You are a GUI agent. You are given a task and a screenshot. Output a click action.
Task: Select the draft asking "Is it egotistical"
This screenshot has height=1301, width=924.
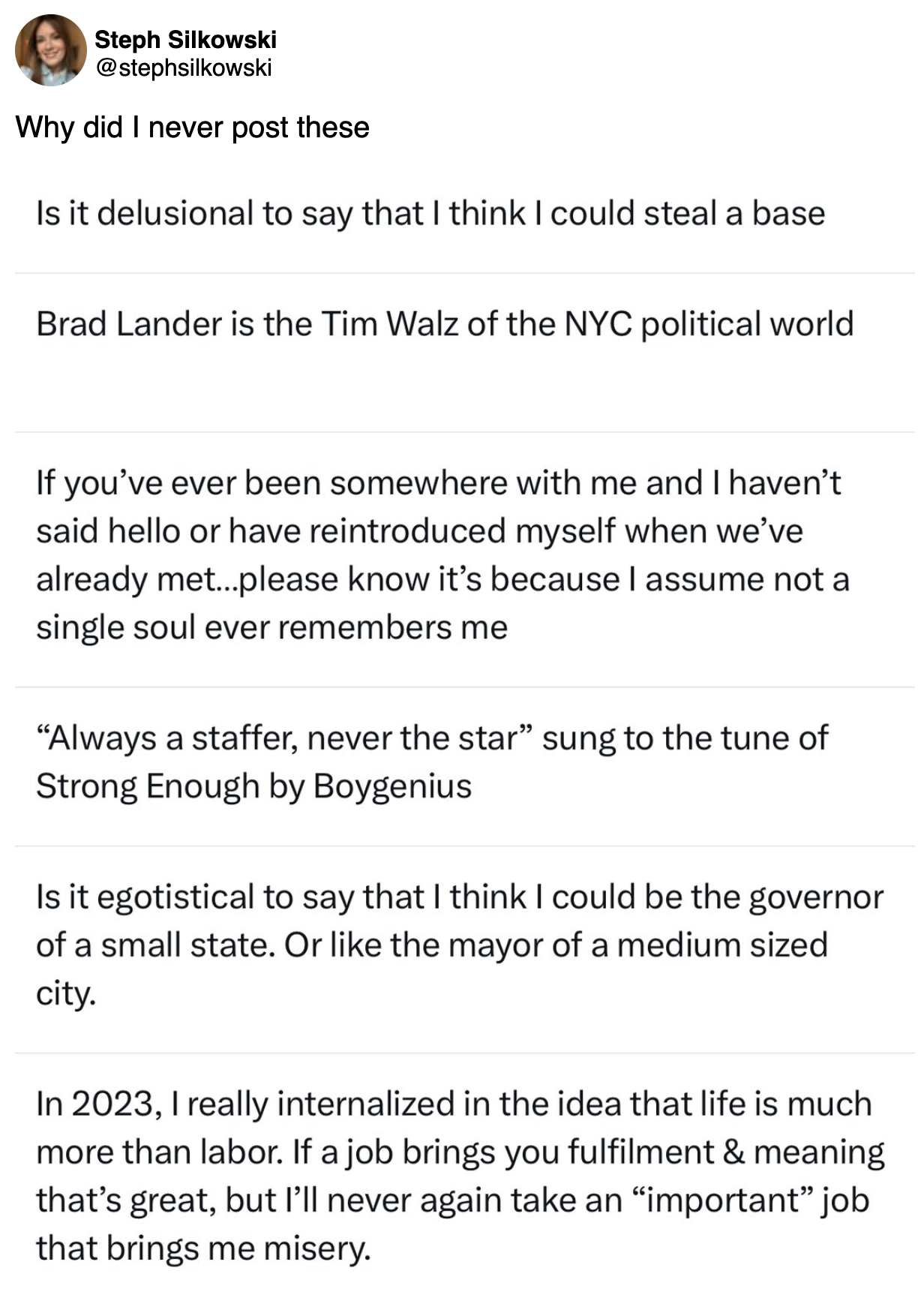tap(459, 945)
